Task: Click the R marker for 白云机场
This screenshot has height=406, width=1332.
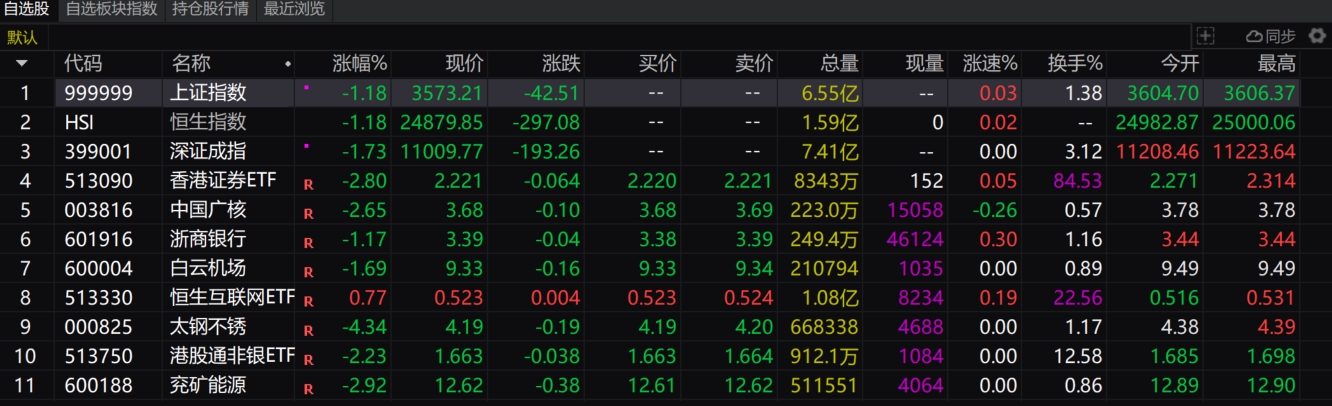Action: (308, 271)
